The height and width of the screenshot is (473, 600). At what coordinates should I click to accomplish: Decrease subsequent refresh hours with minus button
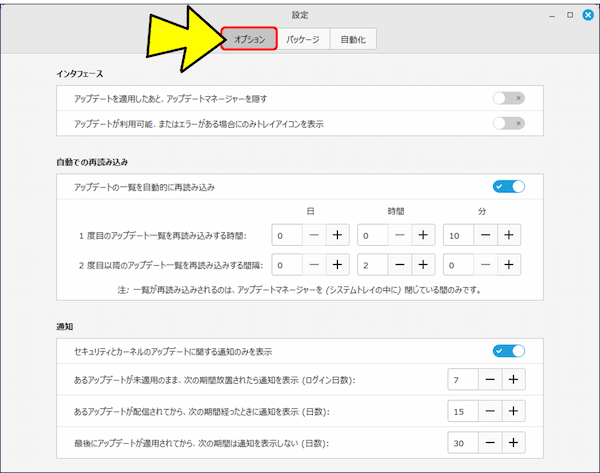coord(398,265)
